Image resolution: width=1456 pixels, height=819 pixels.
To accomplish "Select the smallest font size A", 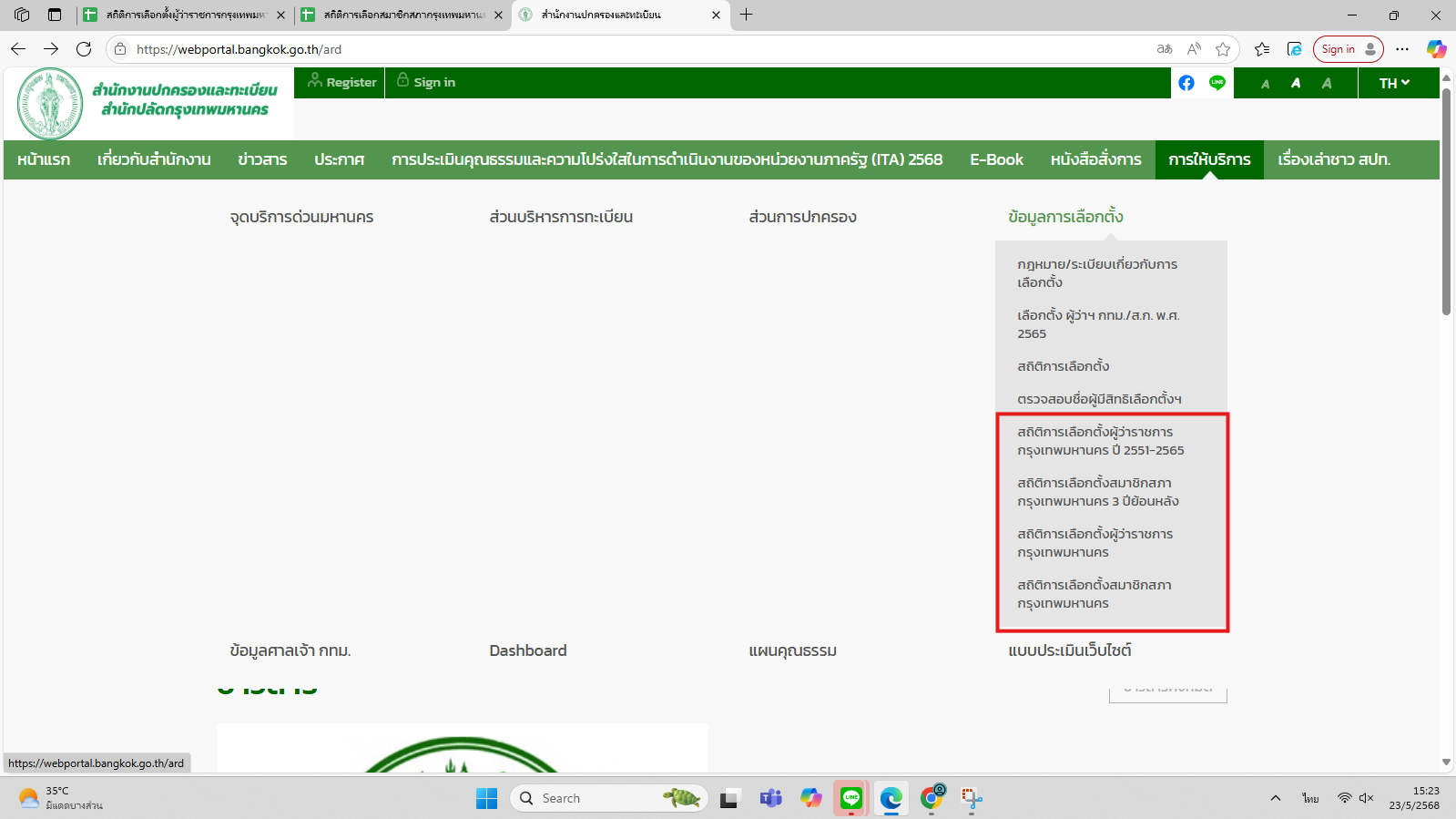I will pos(1265,84).
